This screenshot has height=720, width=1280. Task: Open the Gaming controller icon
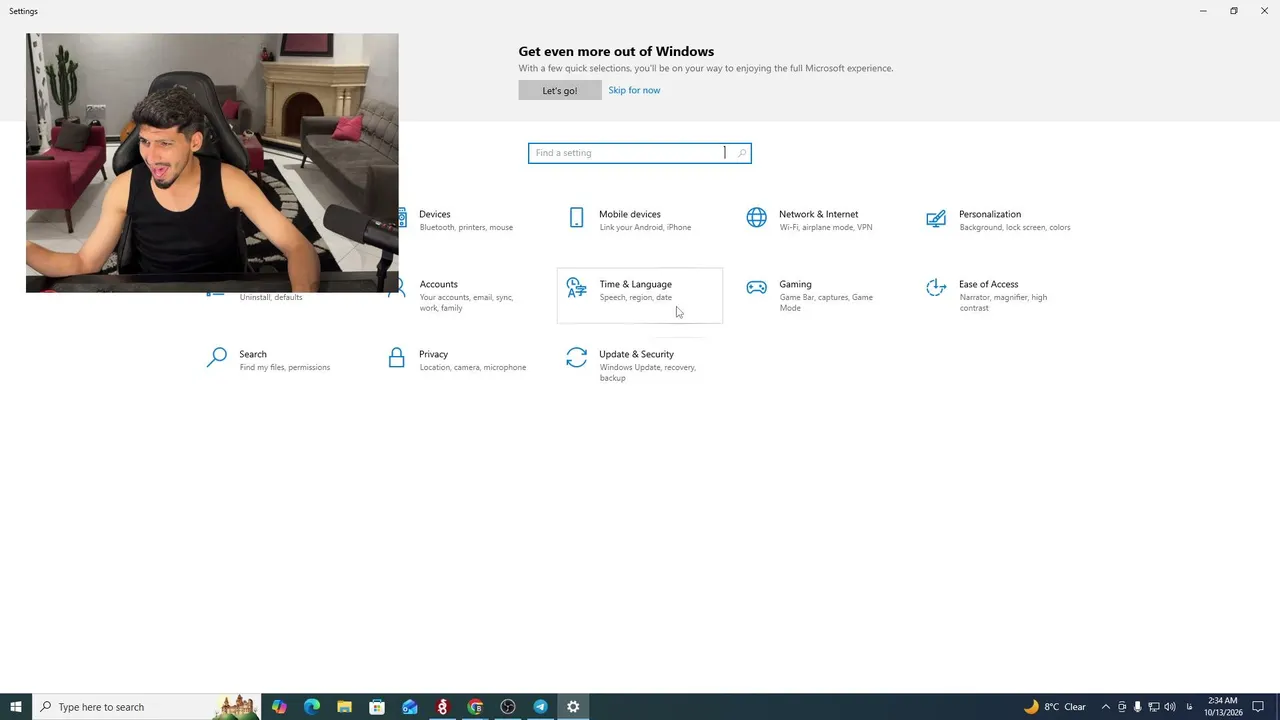point(757,288)
